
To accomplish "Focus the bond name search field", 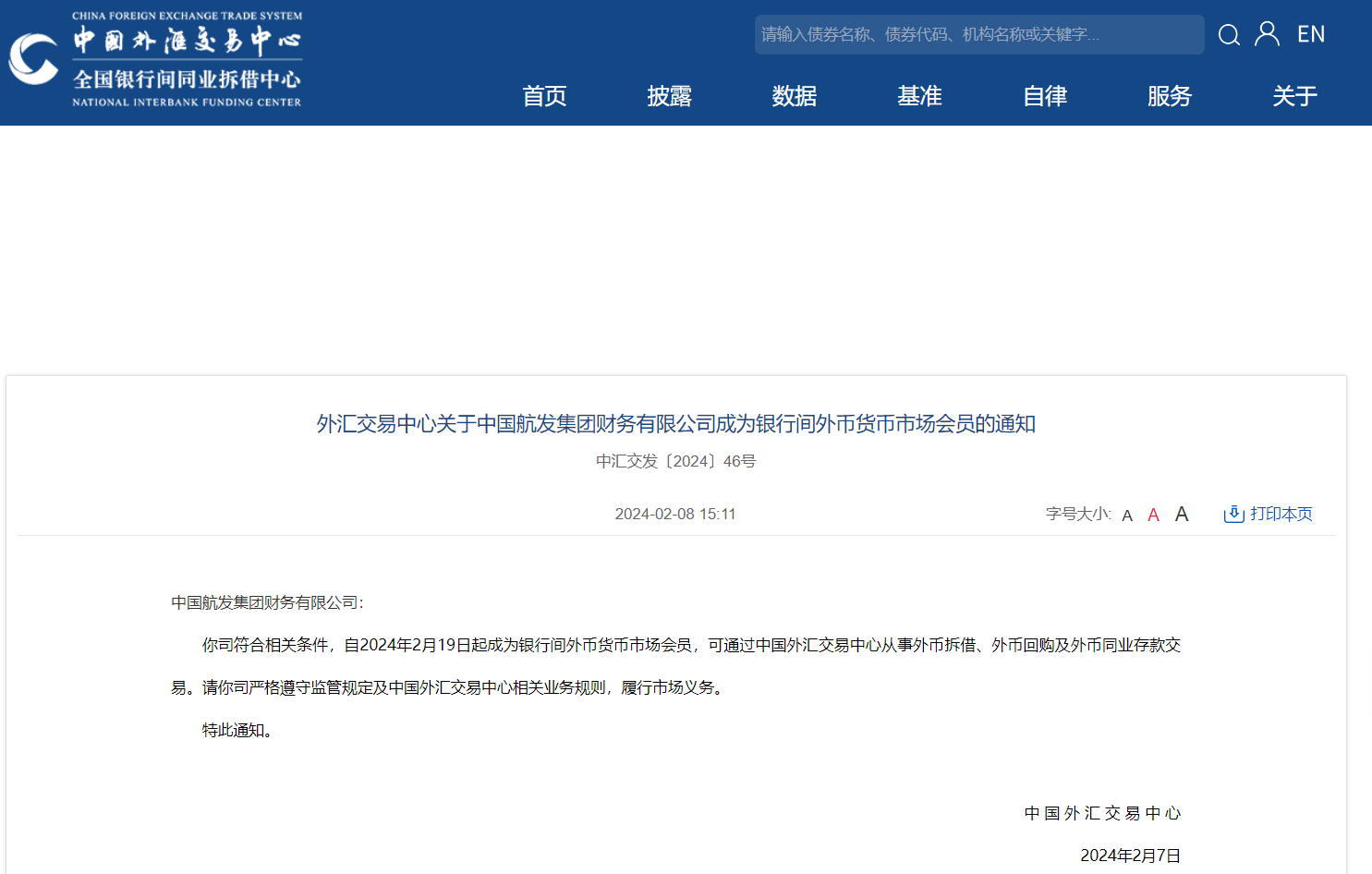I will point(978,34).
